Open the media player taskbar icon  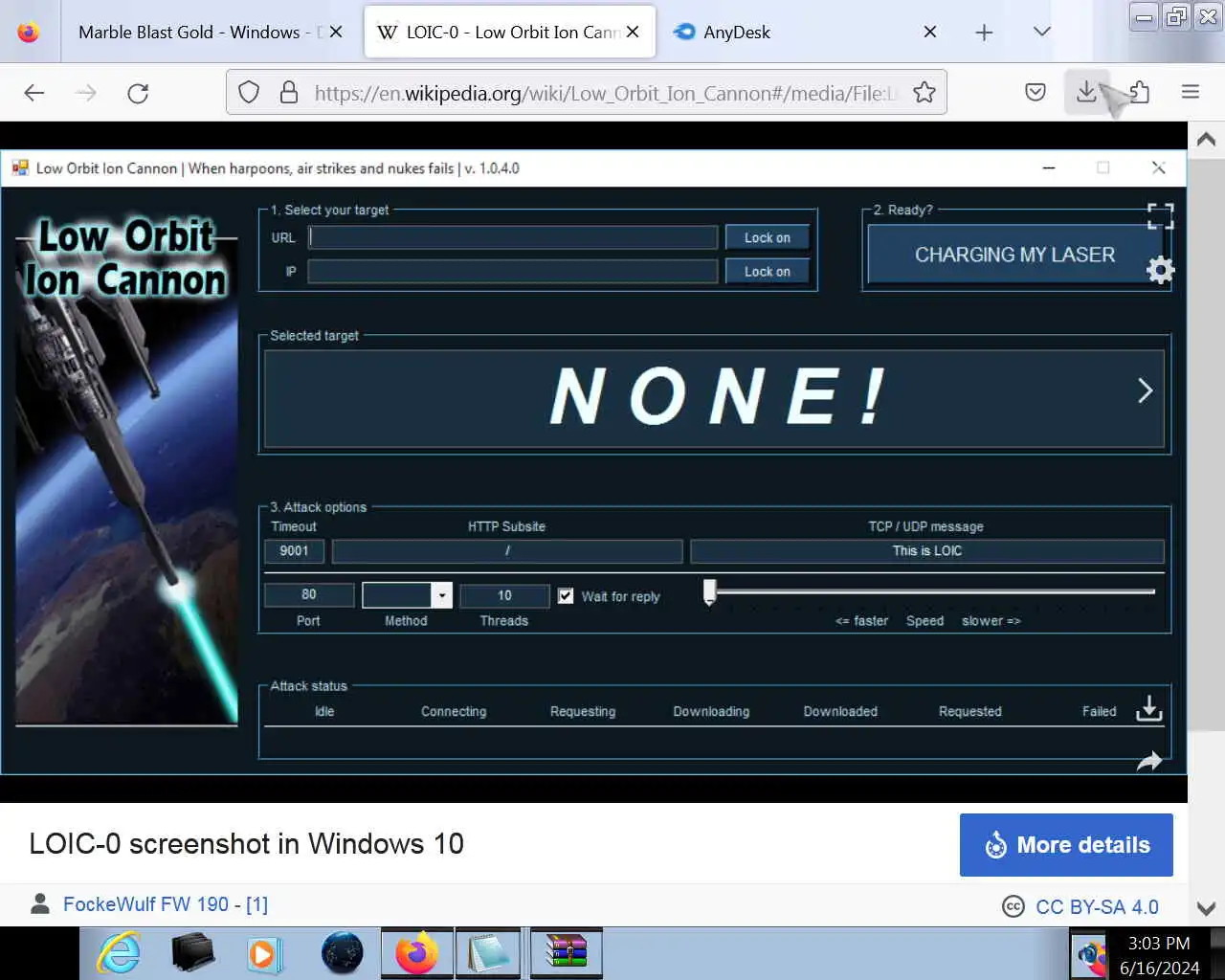pyautogui.click(x=265, y=953)
